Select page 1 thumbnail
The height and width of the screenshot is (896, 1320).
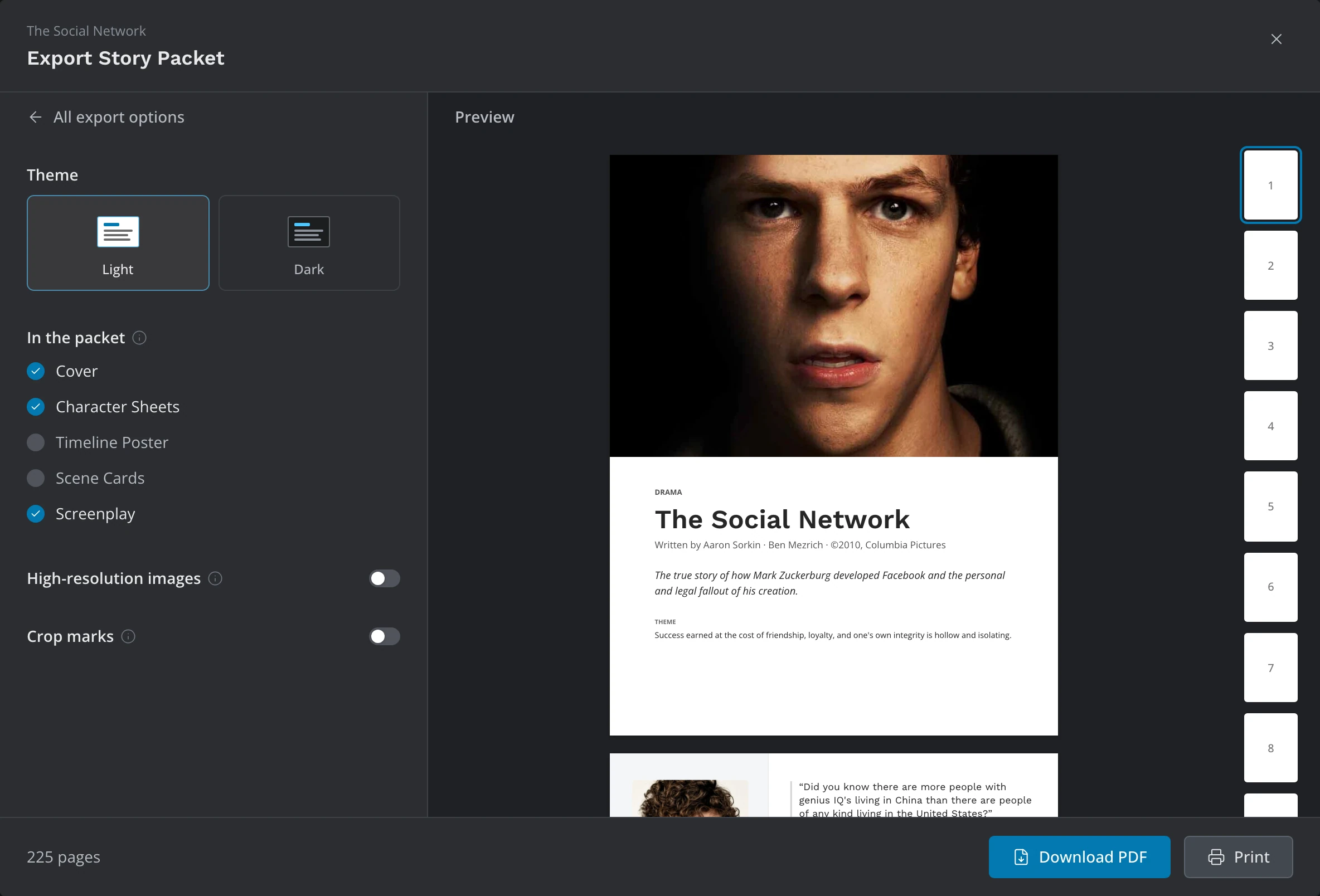[x=1270, y=185]
